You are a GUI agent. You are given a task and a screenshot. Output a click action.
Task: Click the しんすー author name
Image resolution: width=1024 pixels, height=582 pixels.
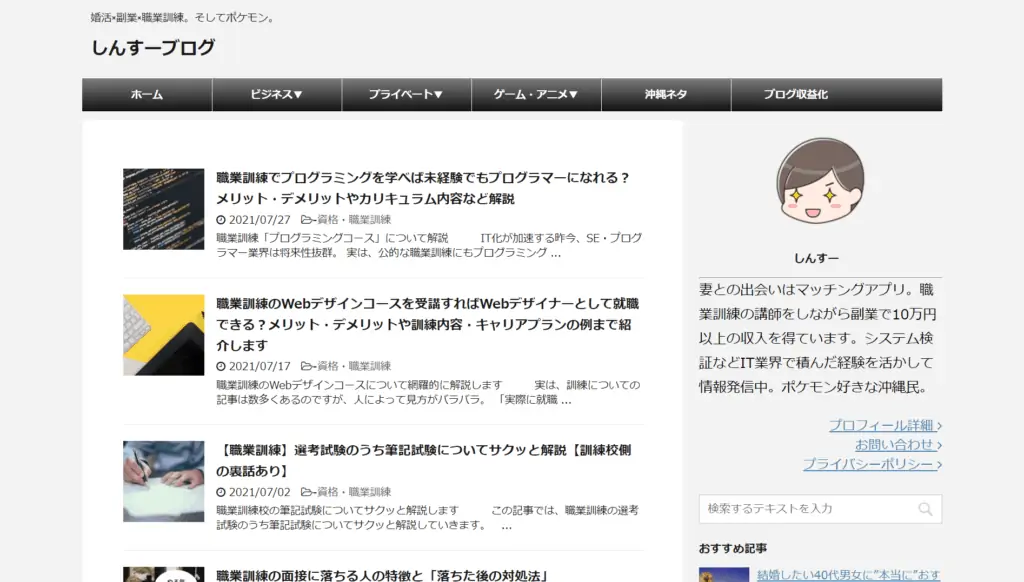pyautogui.click(x=816, y=259)
